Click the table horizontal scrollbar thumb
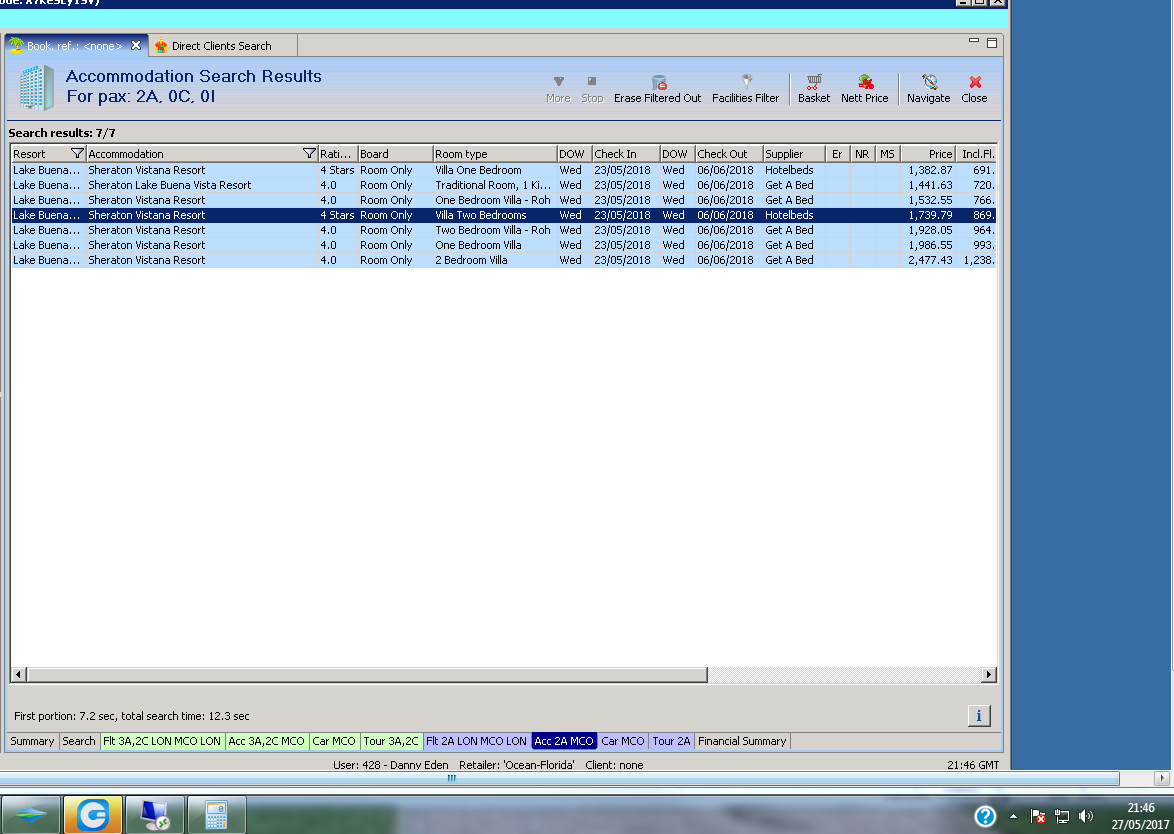The width and height of the screenshot is (1174, 834). tap(367, 675)
